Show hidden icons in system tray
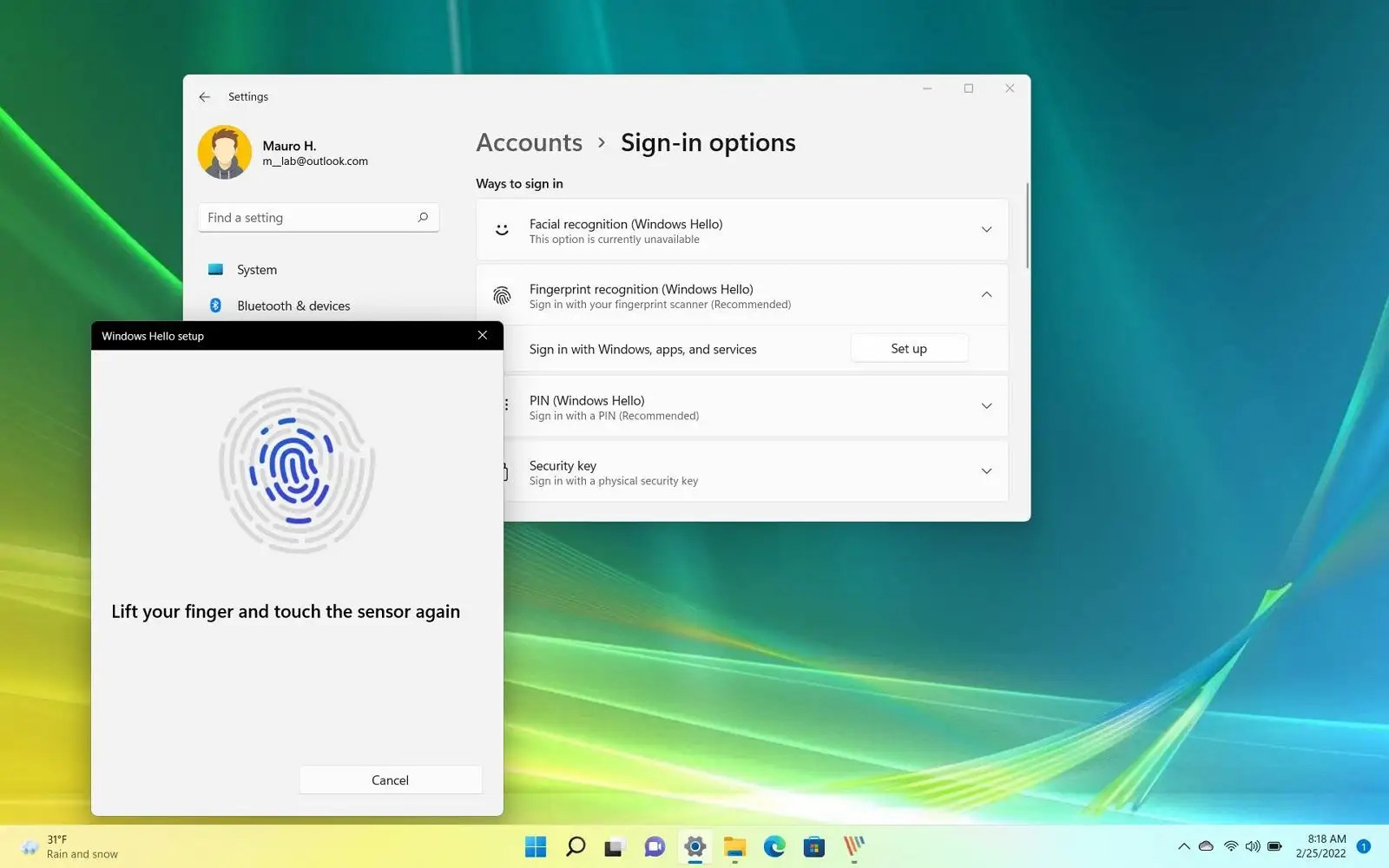The height and width of the screenshot is (868, 1389). pos(1183,846)
